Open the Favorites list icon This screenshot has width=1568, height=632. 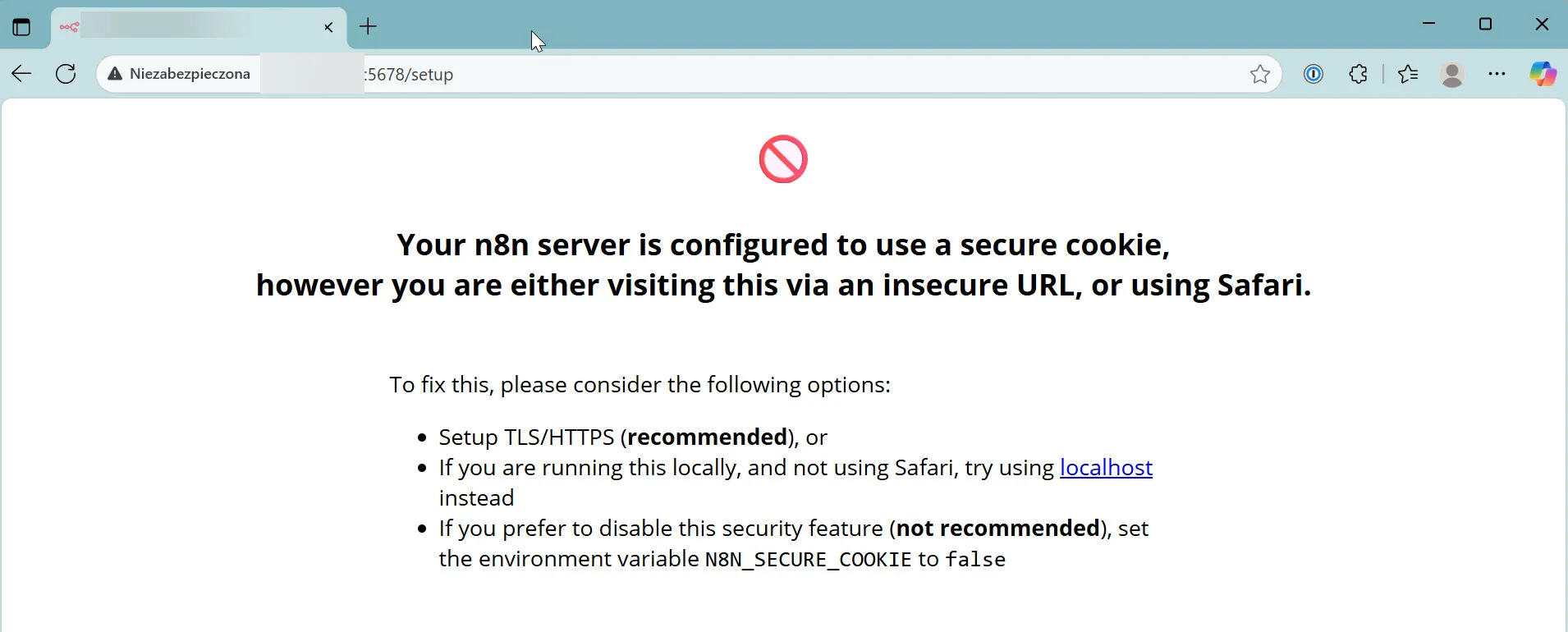[x=1408, y=75]
